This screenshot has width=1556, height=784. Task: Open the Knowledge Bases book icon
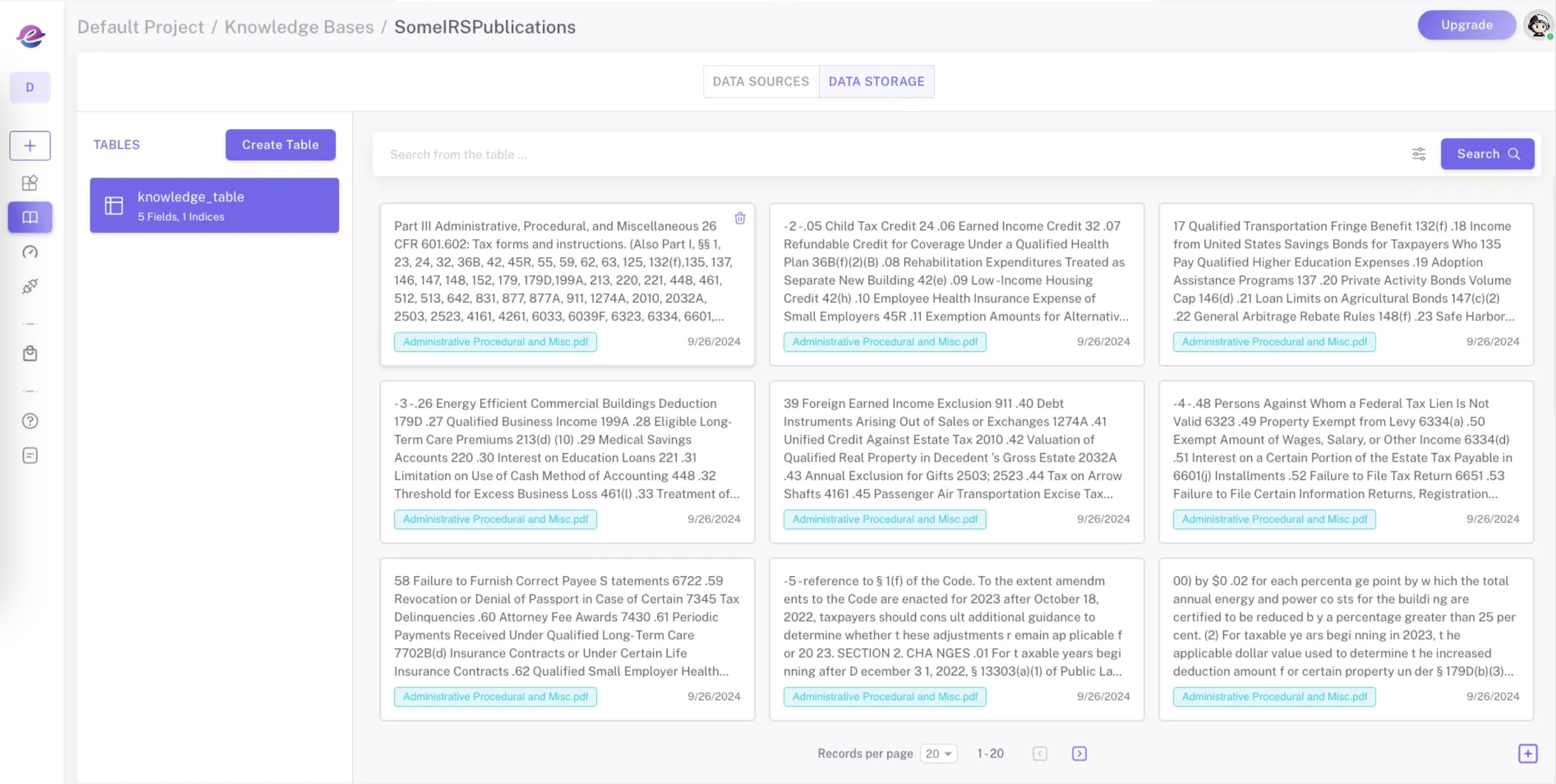(30, 217)
